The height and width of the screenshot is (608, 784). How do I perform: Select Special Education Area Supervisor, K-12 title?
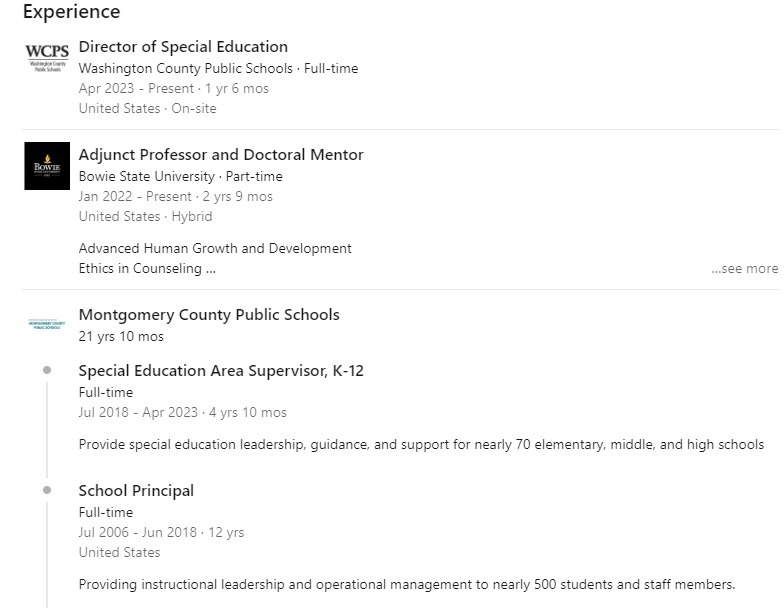(221, 370)
